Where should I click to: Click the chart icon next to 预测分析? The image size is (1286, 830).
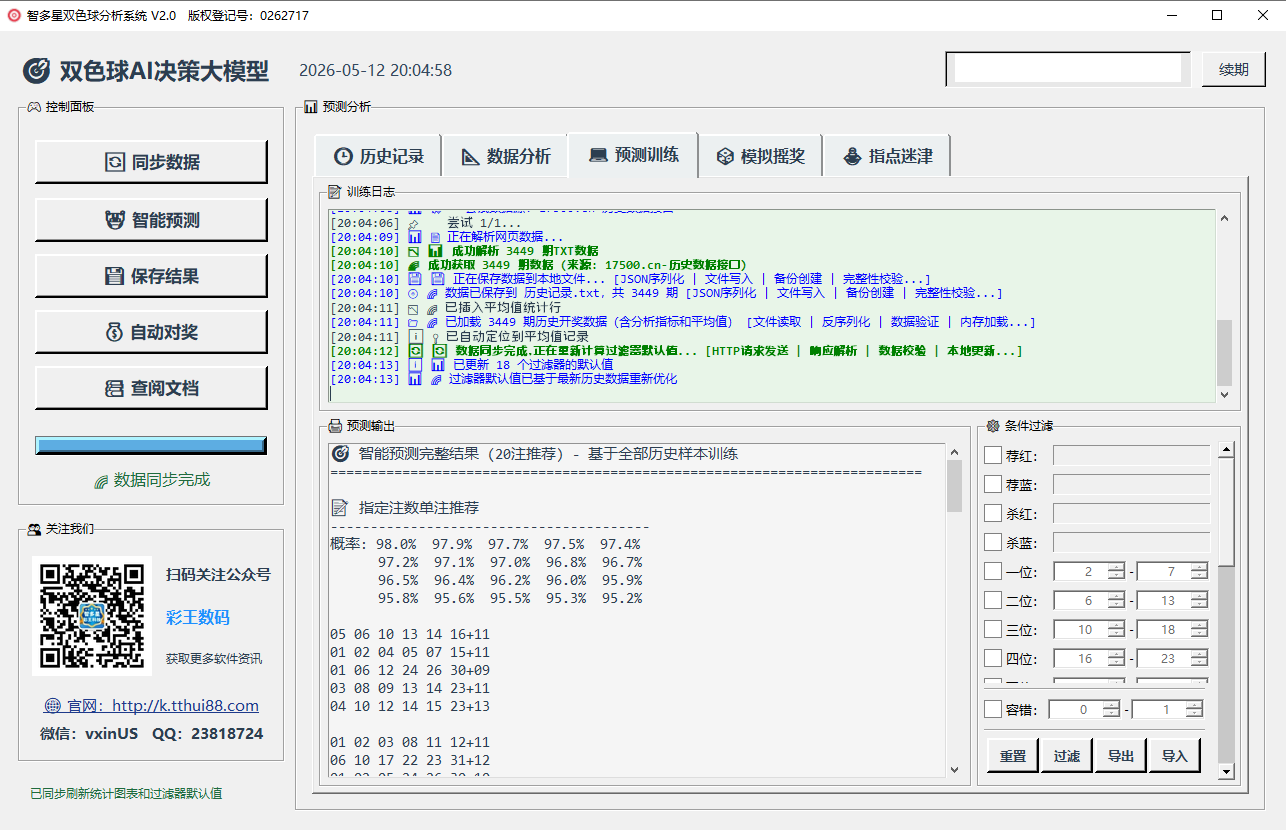(311, 106)
